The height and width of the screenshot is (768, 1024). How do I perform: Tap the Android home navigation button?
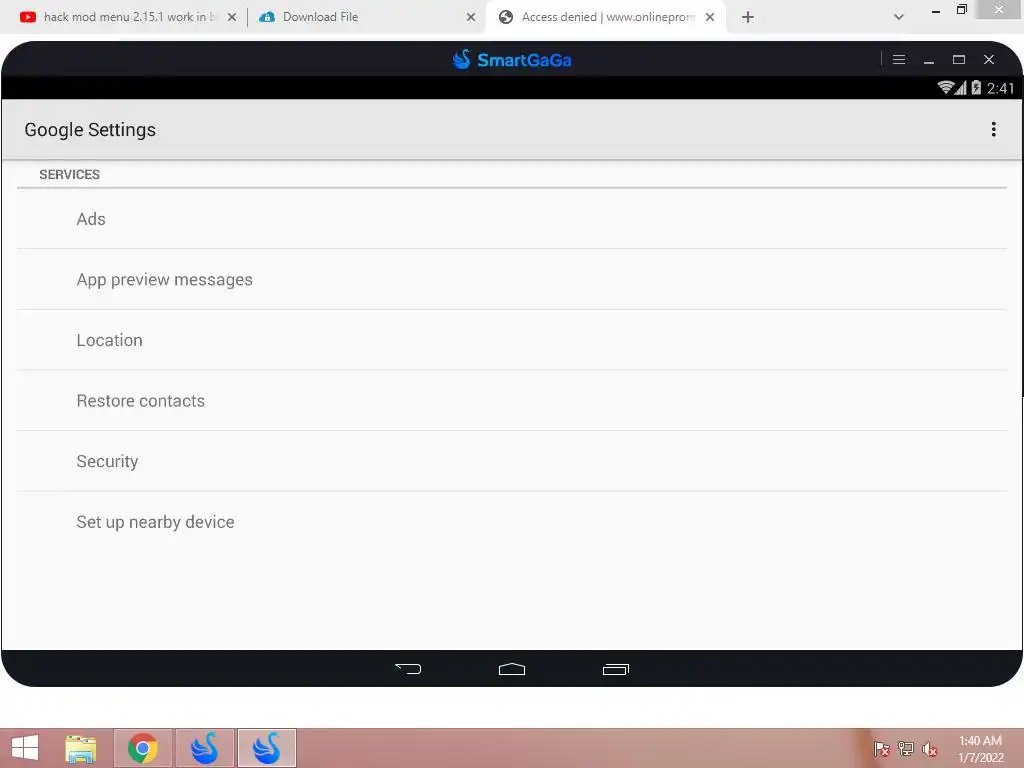(x=512, y=669)
